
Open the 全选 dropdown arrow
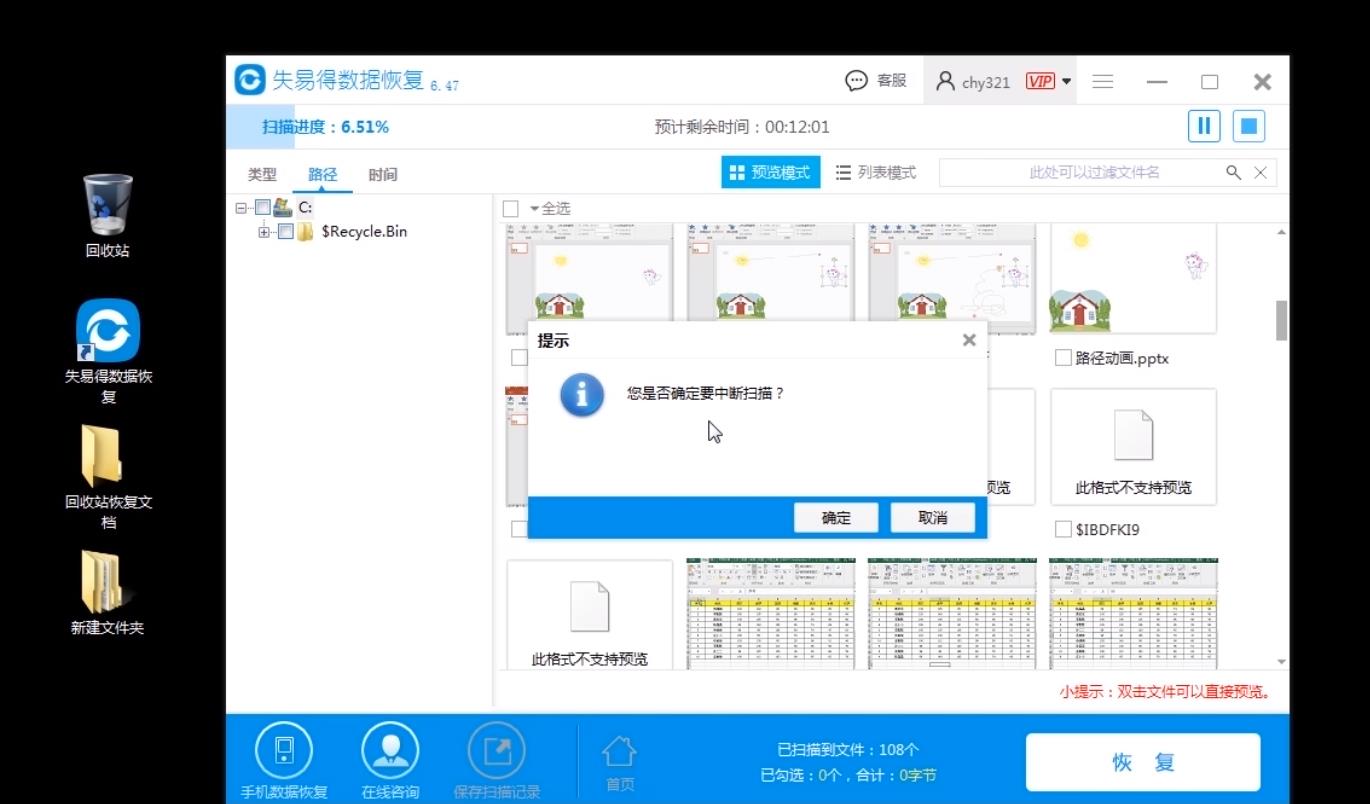534,208
